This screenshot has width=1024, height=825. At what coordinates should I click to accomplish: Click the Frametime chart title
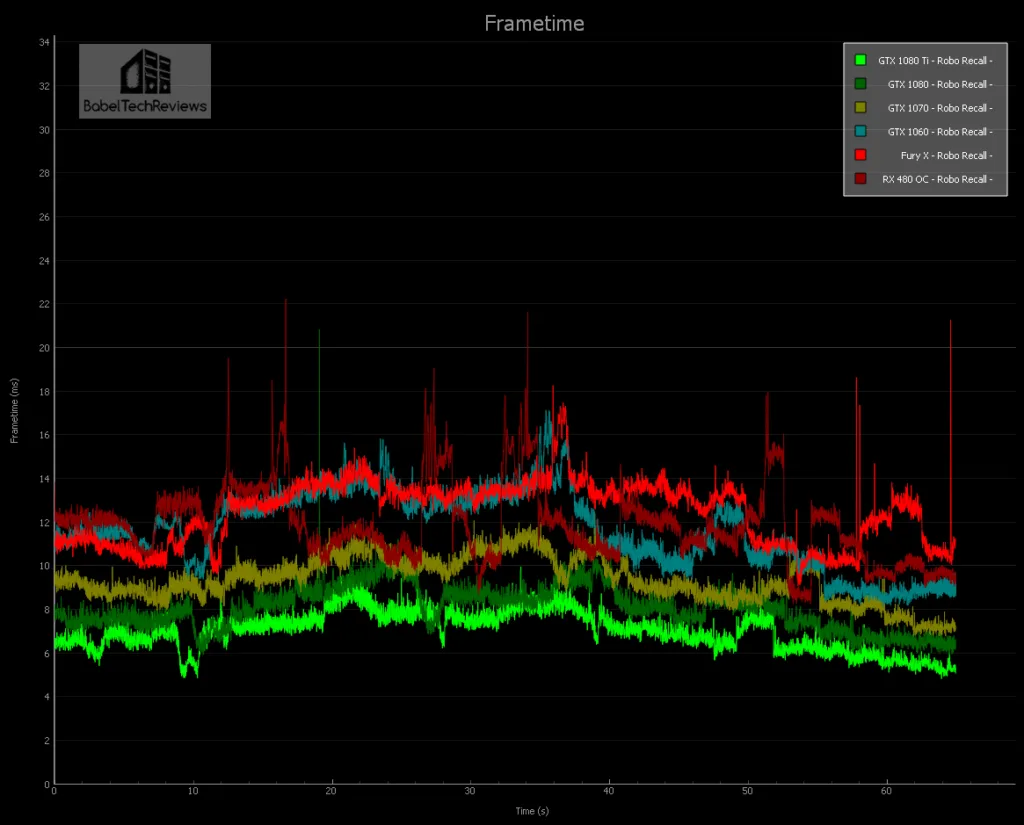[x=534, y=23]
